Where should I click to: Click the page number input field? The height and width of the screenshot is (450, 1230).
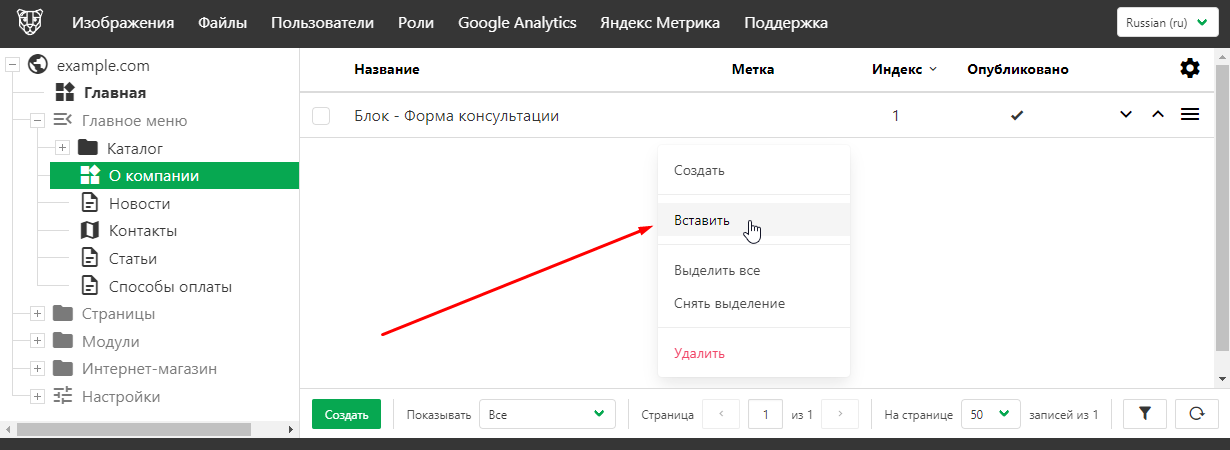765,414
